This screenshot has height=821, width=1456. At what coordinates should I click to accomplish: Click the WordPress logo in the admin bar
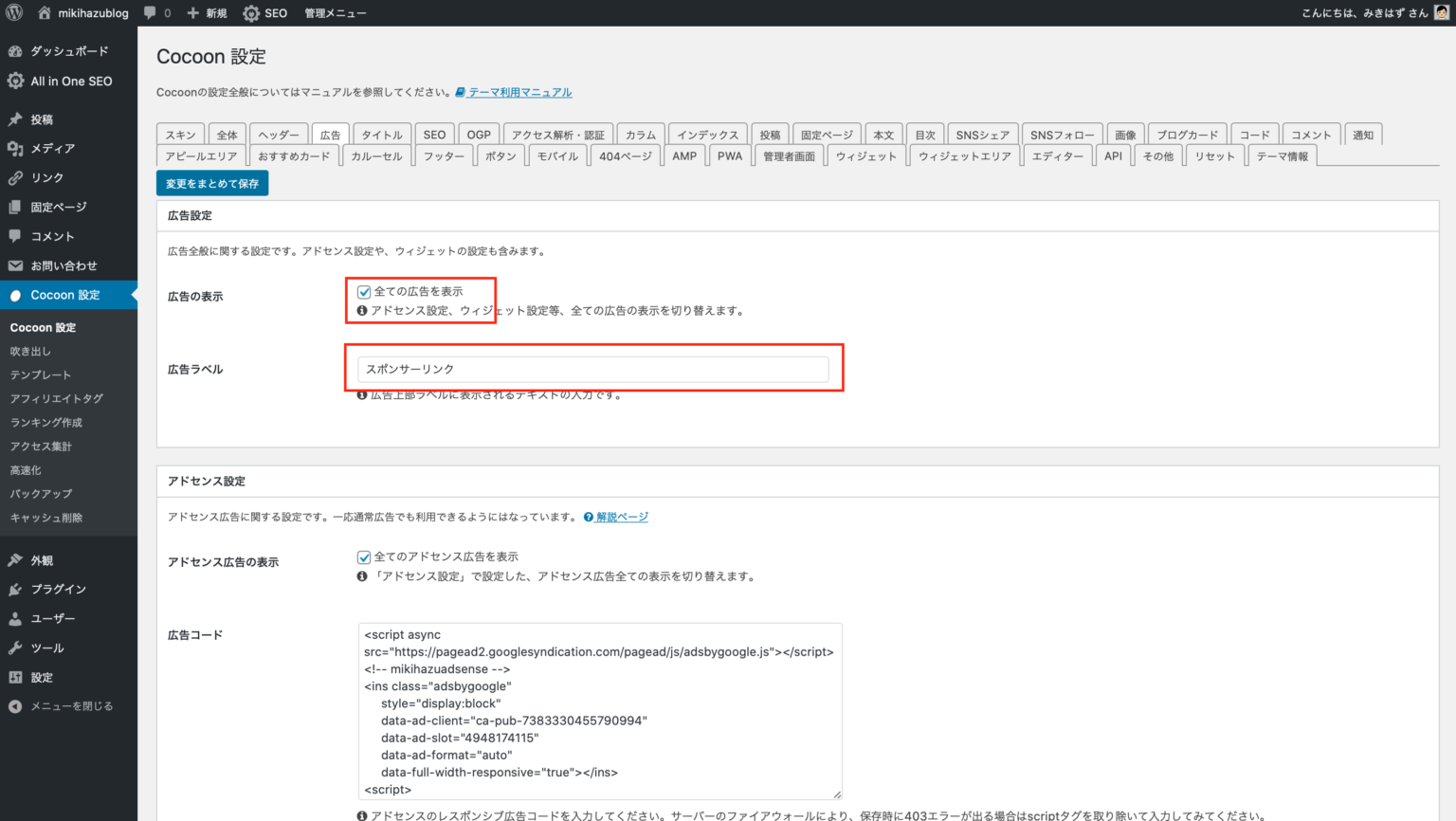tap(12, 12)
